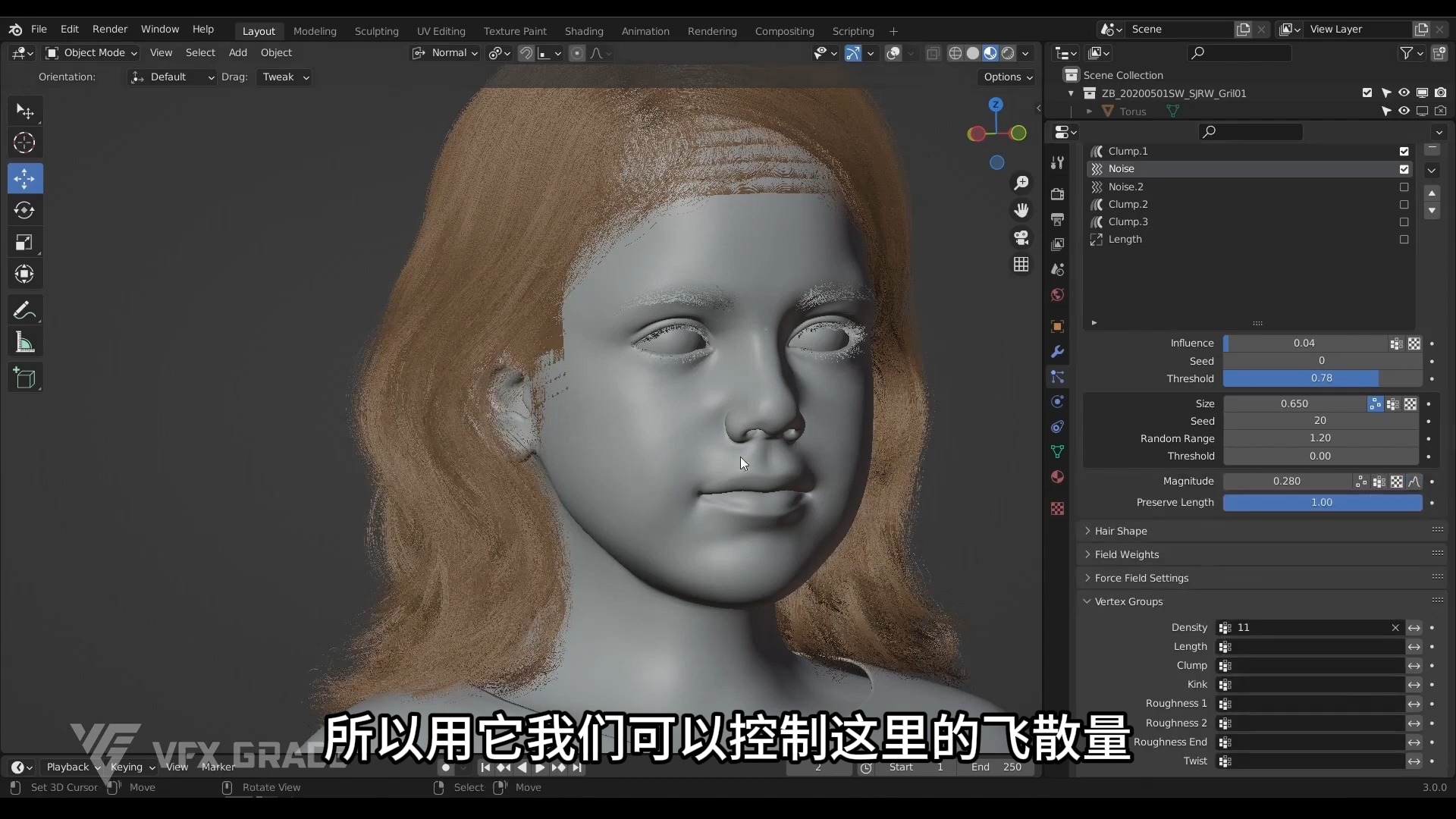This screenshot has width=1456, height=819.
Task: Enable the Clump.2 checkbox
Action: (x=1404, y=204)
